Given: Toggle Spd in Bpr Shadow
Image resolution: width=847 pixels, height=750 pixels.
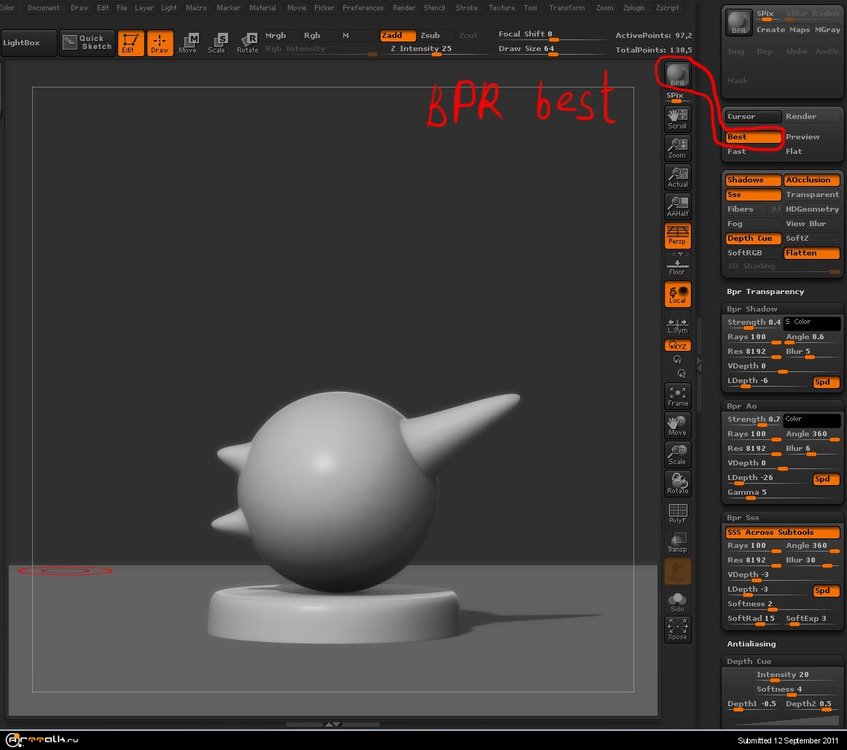Looking at the screenshot, I should [826, 383].
